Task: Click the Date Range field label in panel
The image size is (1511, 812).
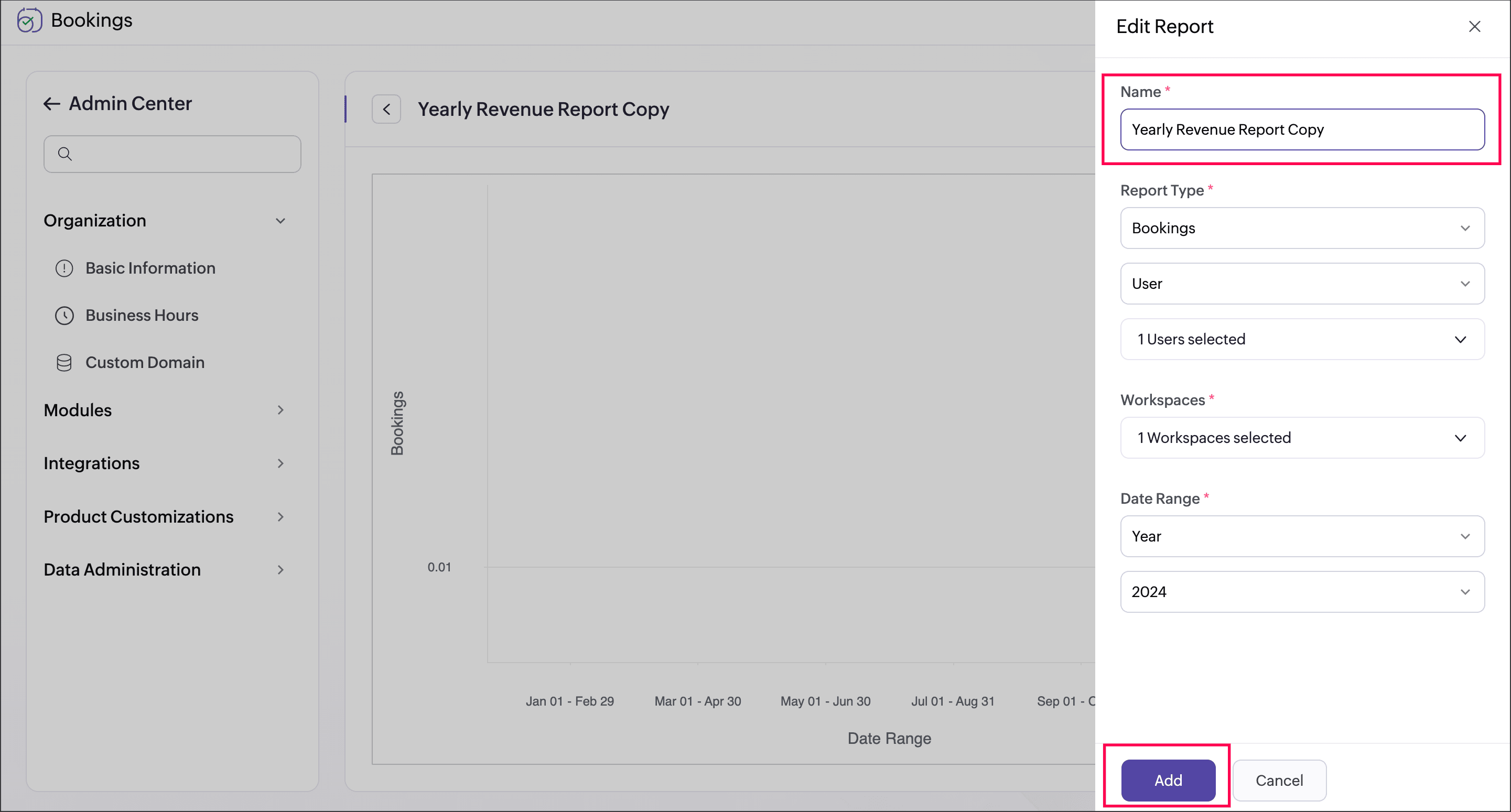Action: point(1160,499)
